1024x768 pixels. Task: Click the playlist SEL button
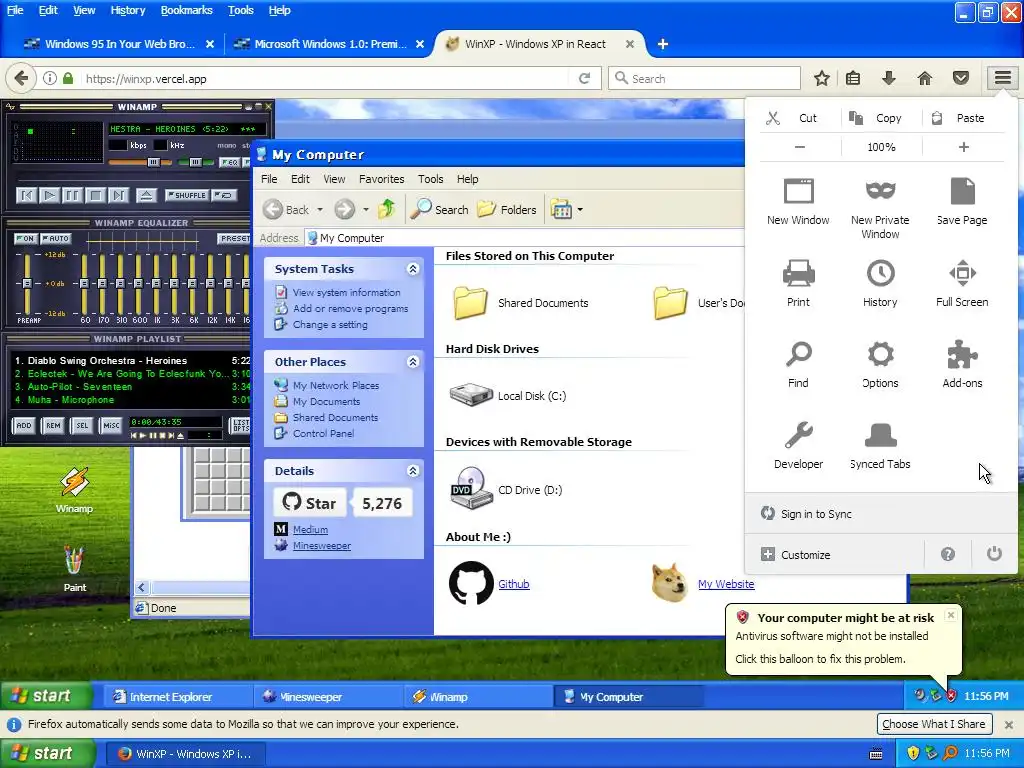pos(82,425)
